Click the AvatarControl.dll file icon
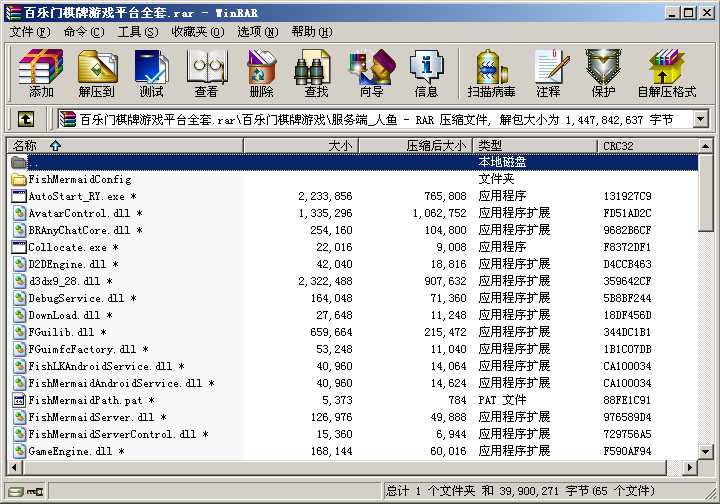Viewport: 720px width, 504px height. tap(19, 213)
